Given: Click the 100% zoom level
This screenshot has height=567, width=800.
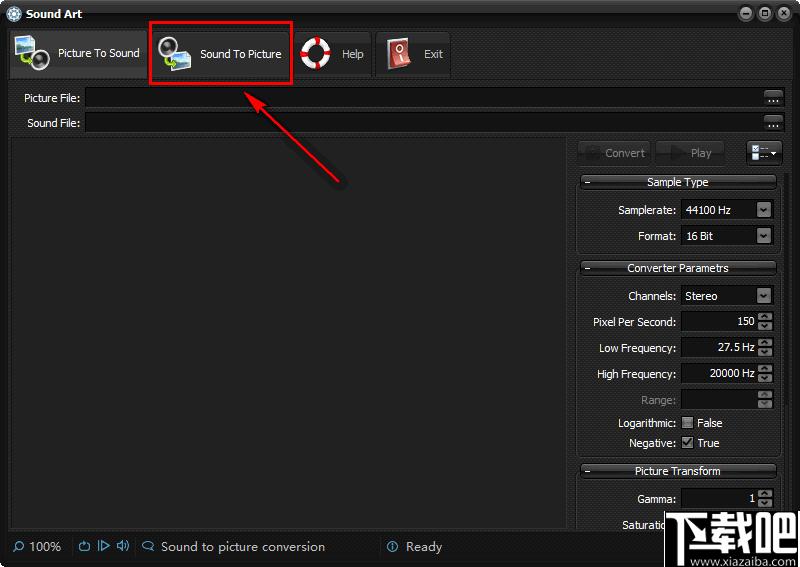Looking at the screenshot, I should [45, 547].
